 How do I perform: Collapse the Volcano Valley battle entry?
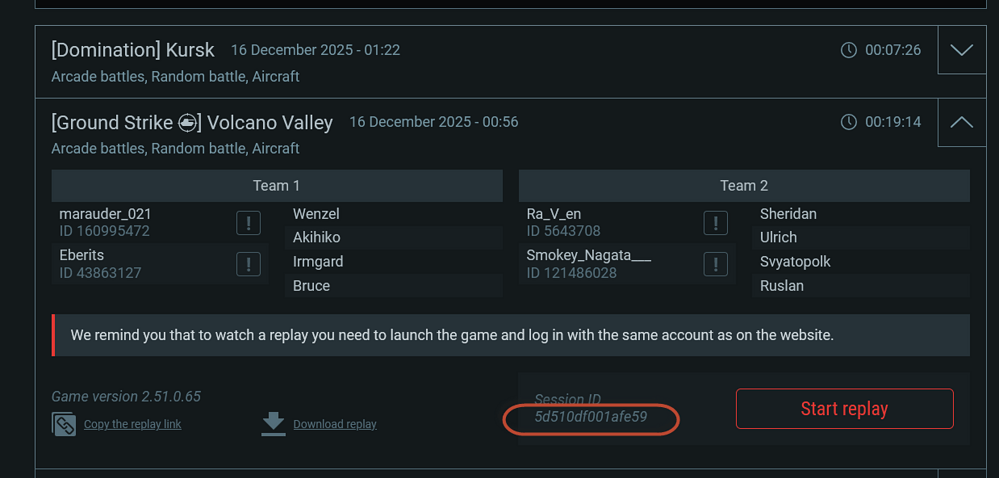pos(962,122)
